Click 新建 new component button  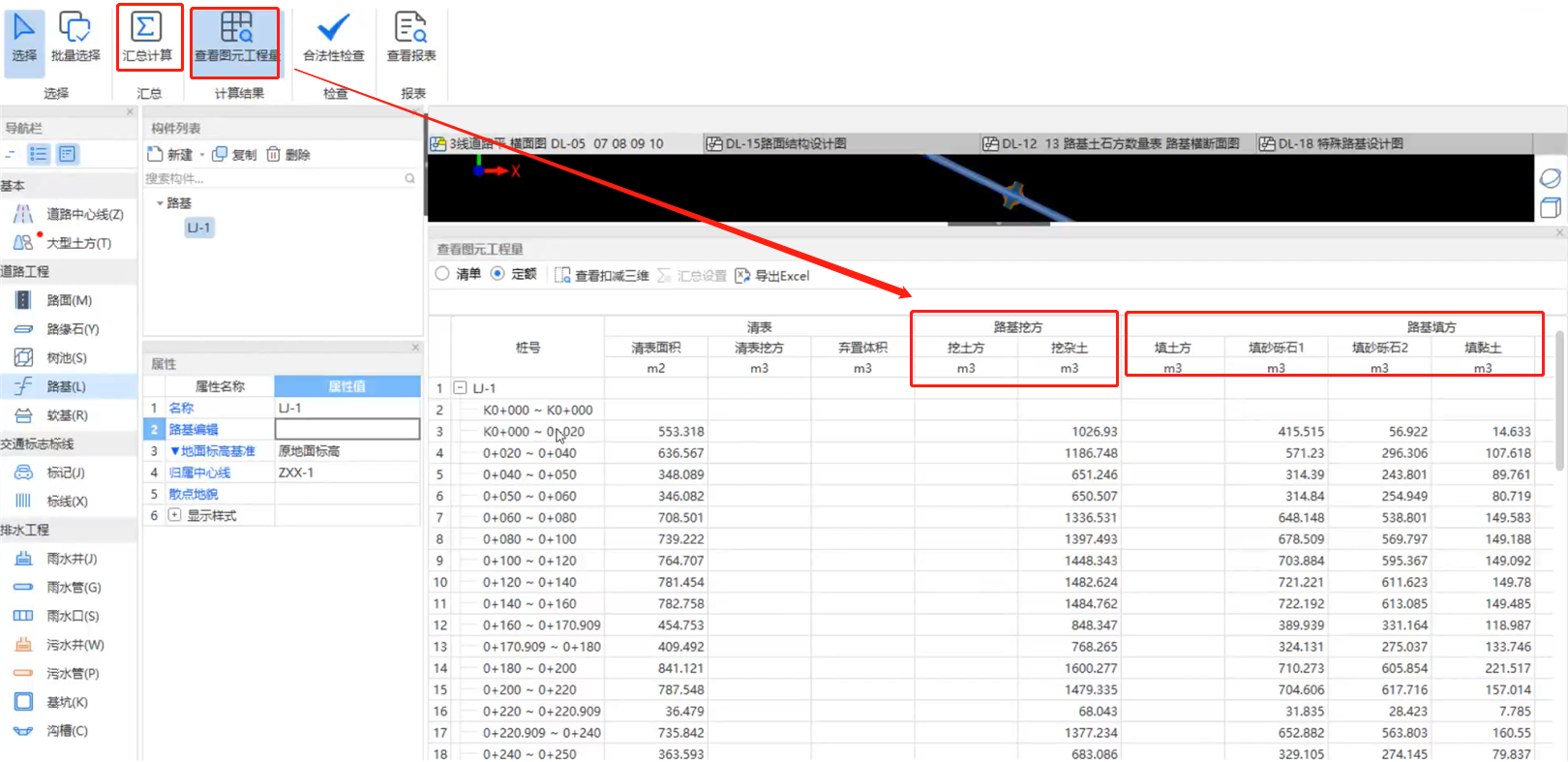click(170, 154)
